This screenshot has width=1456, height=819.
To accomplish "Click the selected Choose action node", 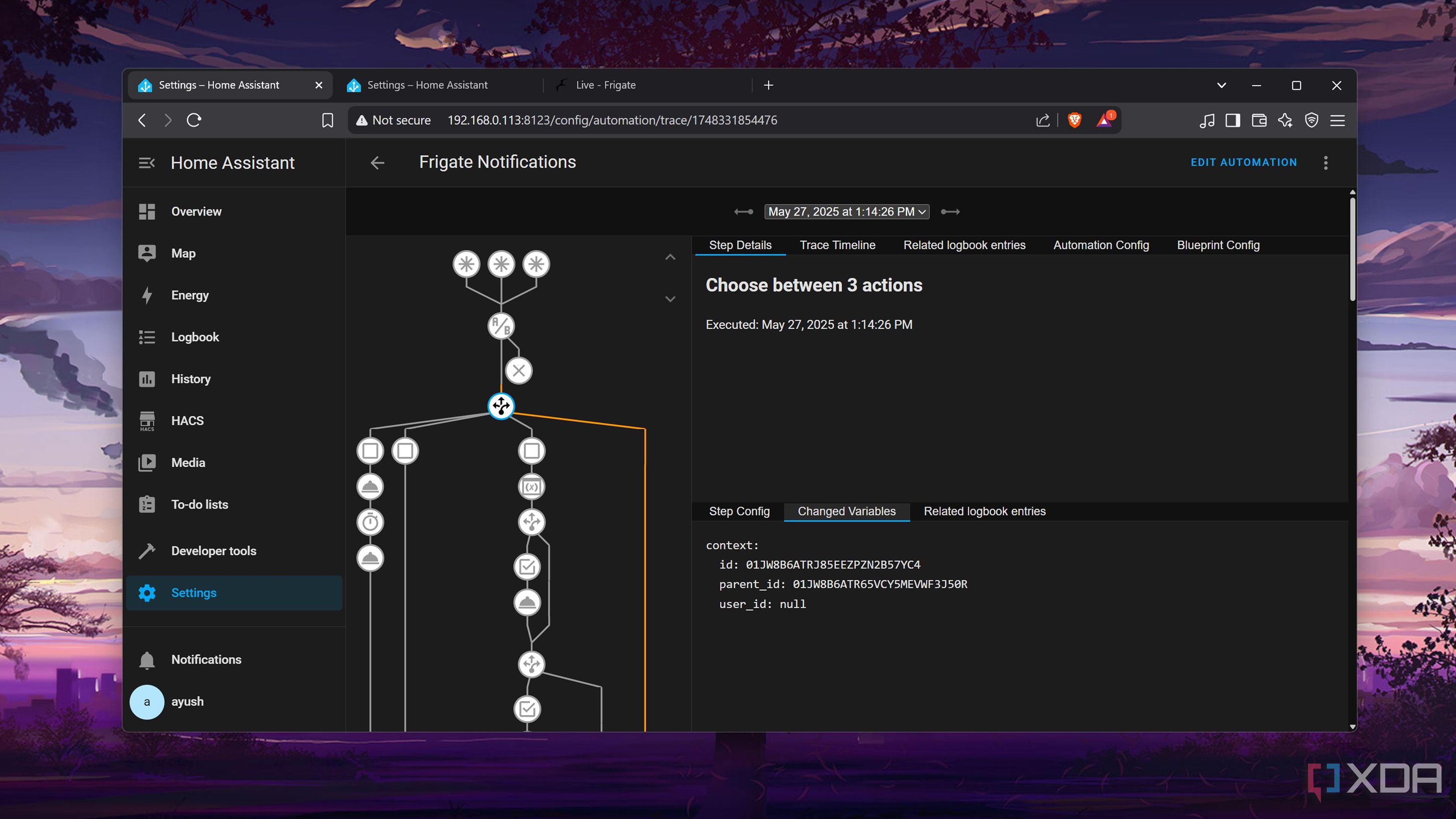I will (501, 406).
